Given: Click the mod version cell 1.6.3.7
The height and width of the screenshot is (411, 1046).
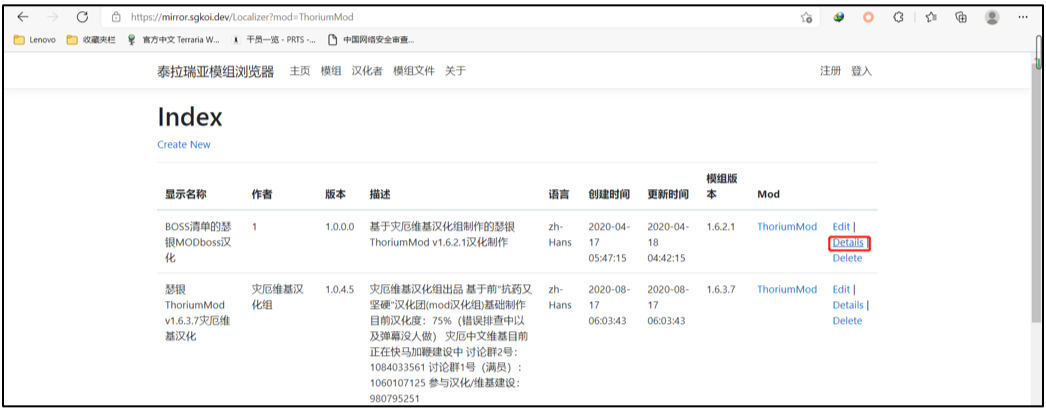Looking at the screenshot, I should coord(720,290).
